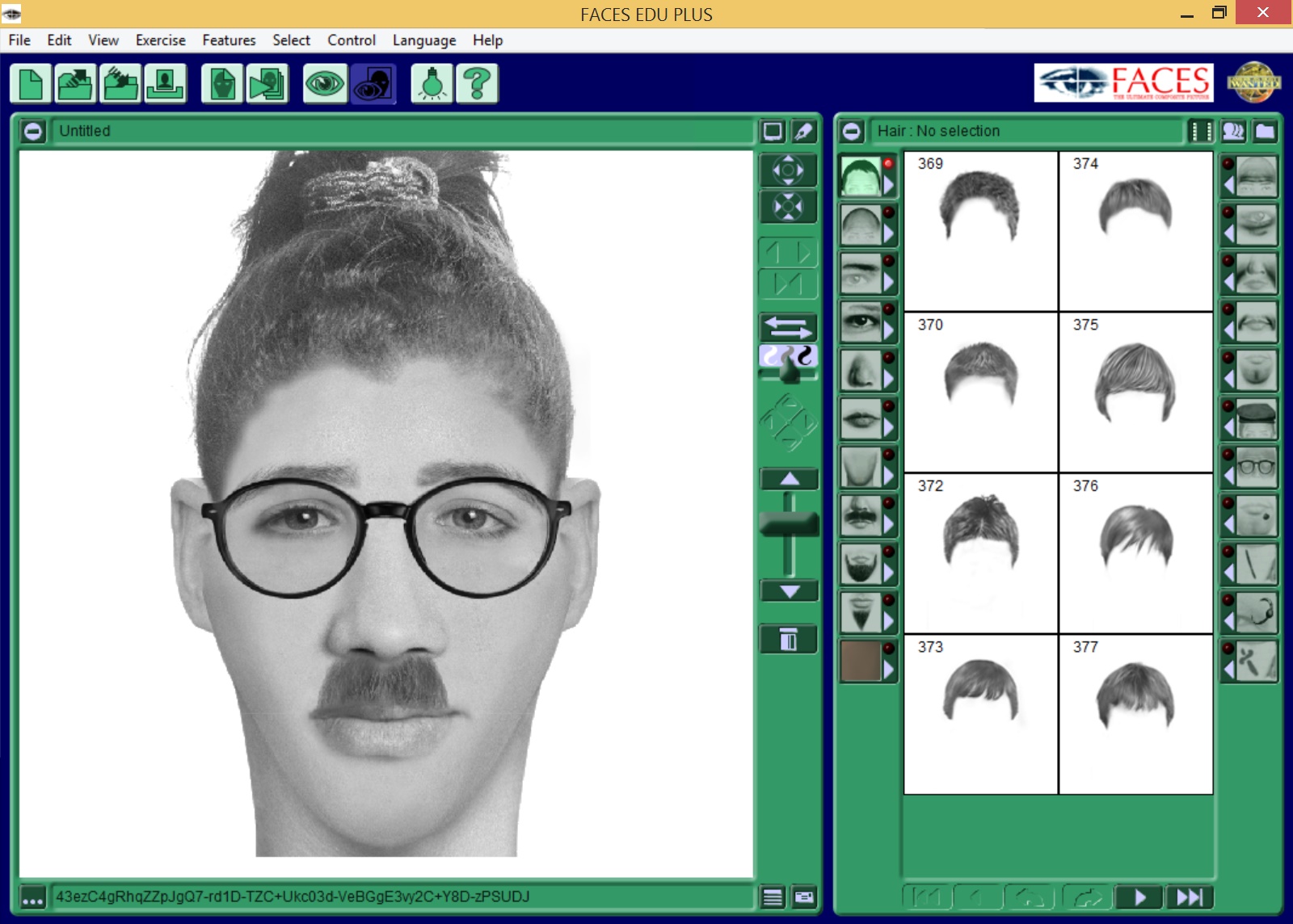Toggle the dark eye-and-face view button
The image size is (1293, 924).
373,84
